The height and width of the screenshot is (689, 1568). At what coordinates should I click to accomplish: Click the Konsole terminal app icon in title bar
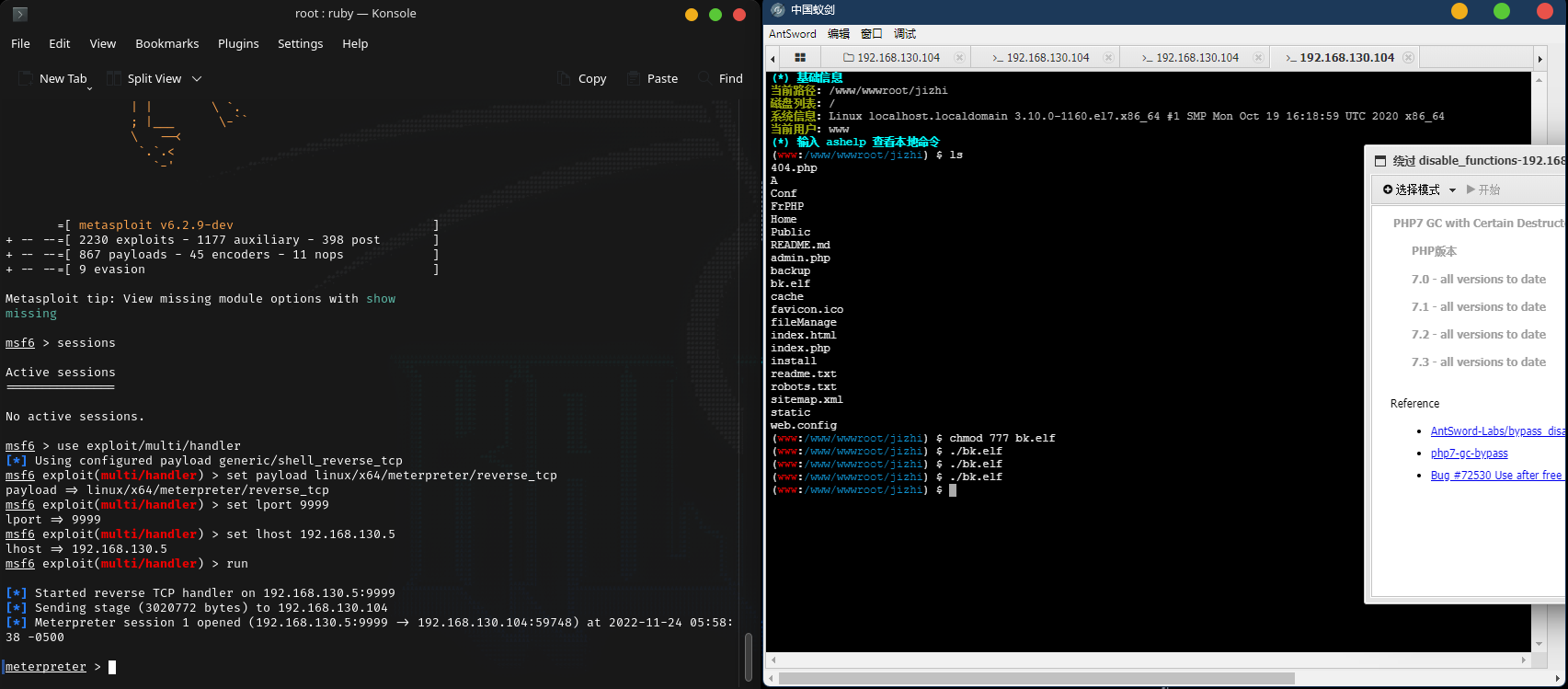(19, 14)
